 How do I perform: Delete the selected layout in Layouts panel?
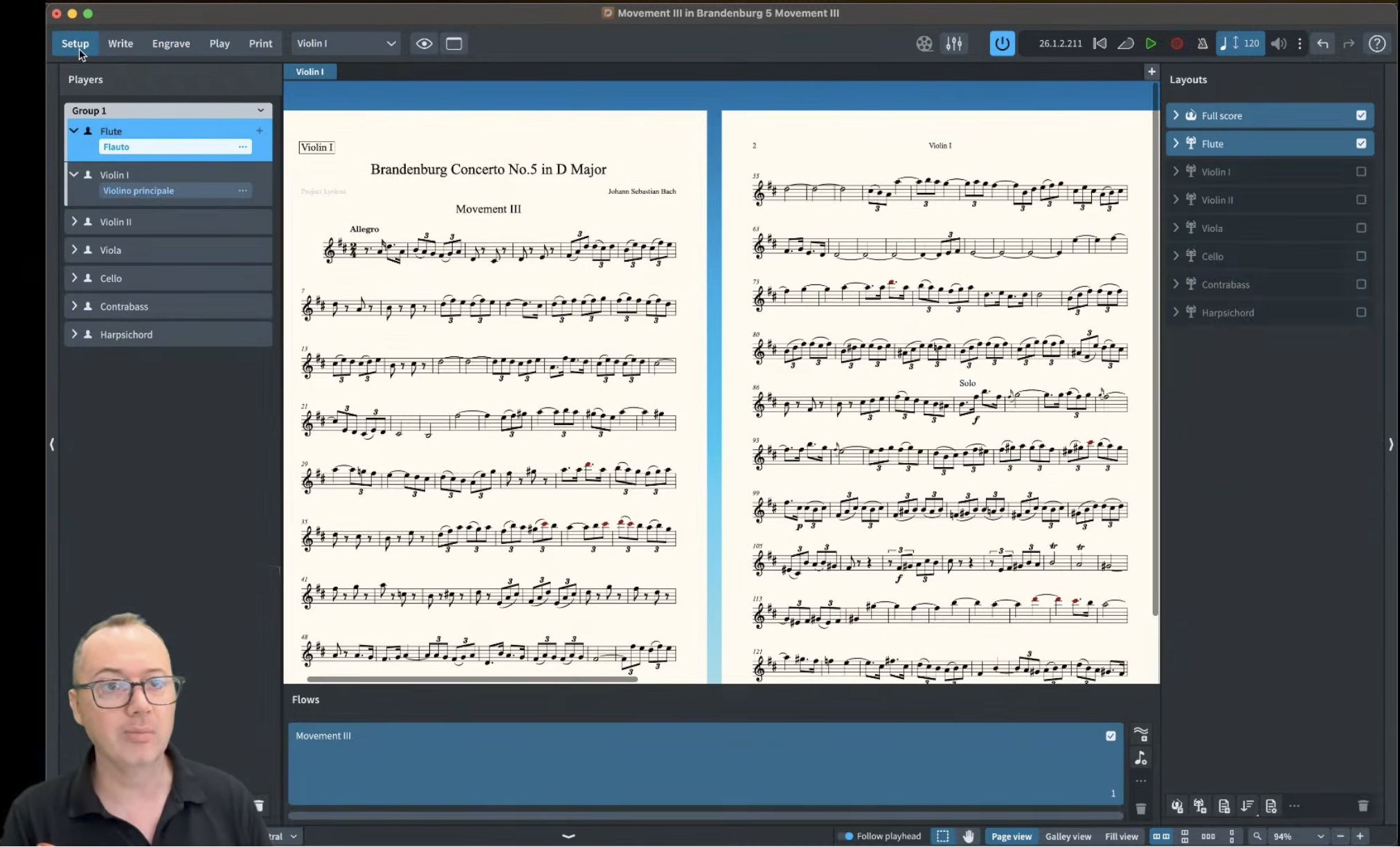[1363, 805]
